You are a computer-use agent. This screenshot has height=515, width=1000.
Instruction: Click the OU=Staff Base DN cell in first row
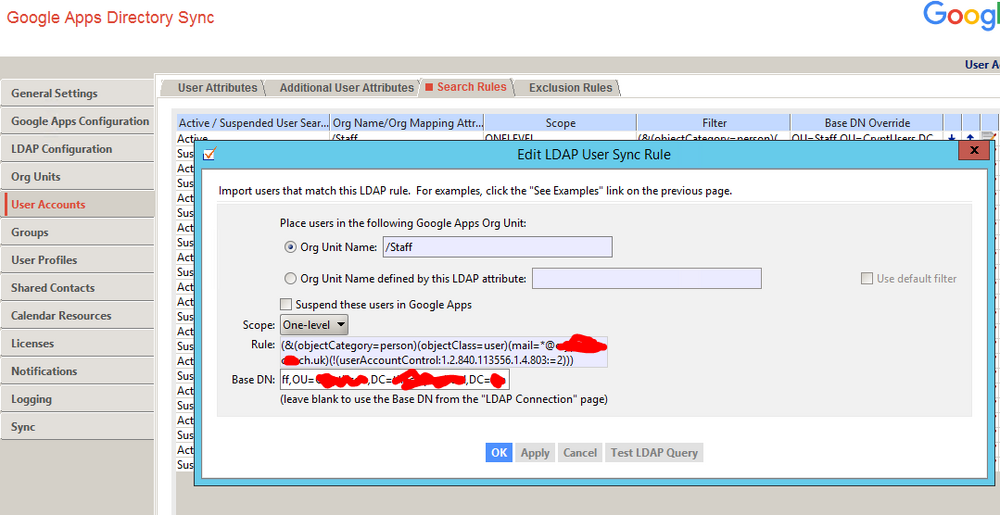point(867,137)
